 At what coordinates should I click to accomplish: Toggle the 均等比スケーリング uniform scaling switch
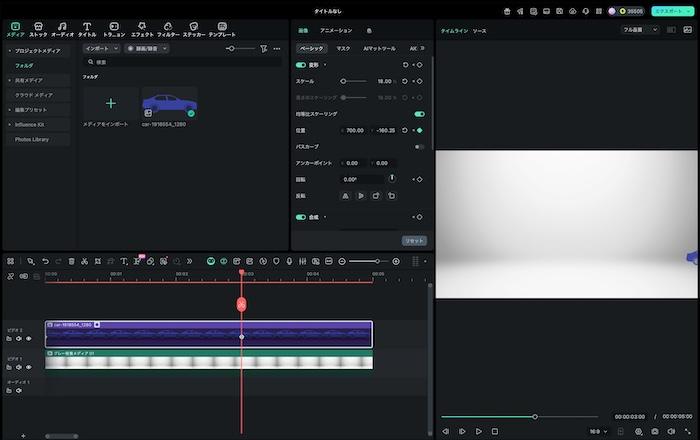pyautogui.click(x=419, y=114)
